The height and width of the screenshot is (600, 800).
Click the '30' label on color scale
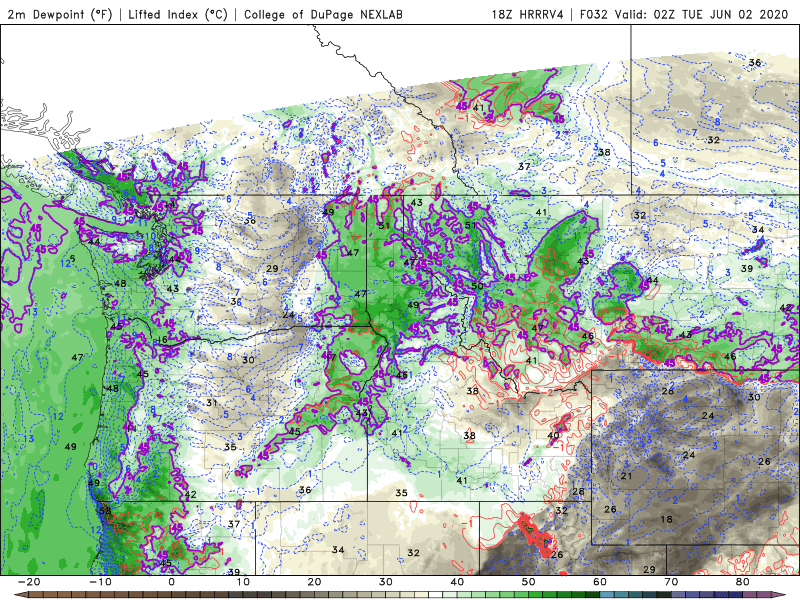pos(386,582)
